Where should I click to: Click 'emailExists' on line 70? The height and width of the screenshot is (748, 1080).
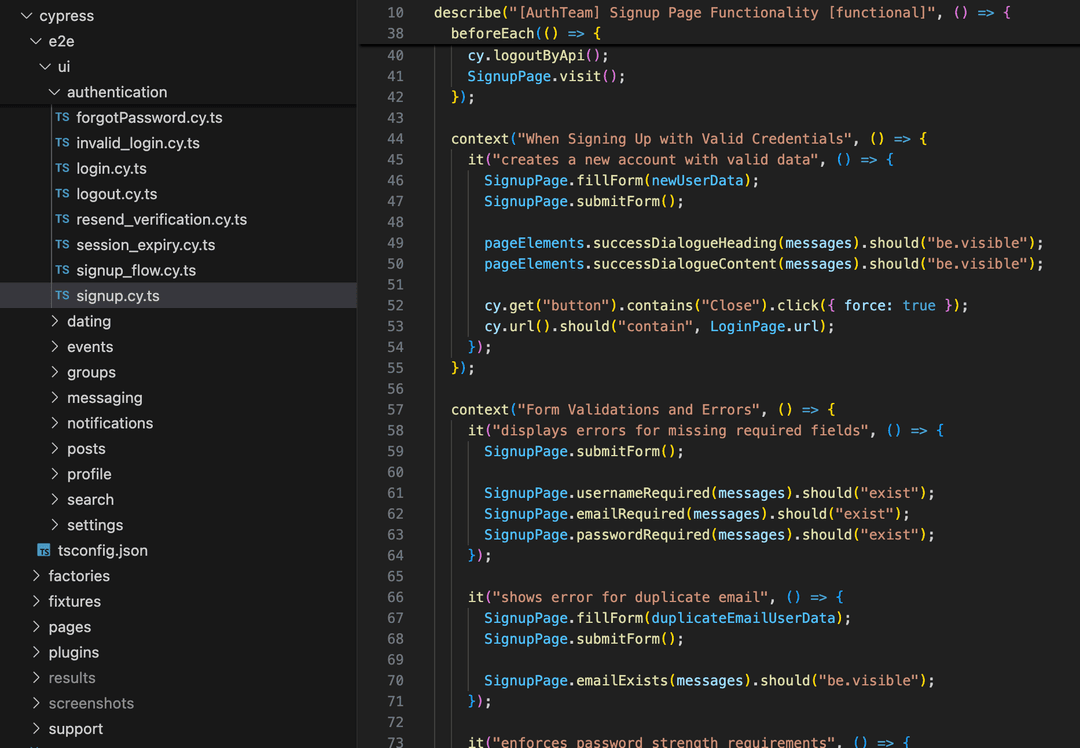tap(622, 681)
